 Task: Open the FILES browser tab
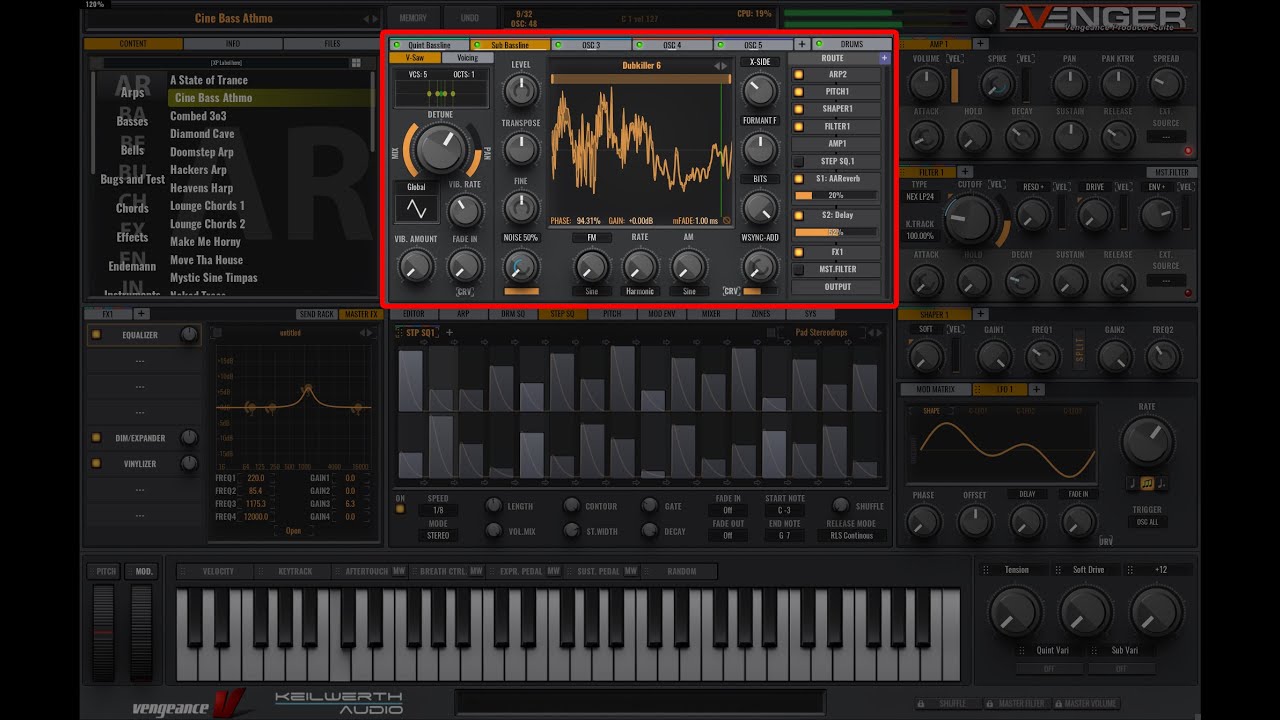click(x=332, y=44)
